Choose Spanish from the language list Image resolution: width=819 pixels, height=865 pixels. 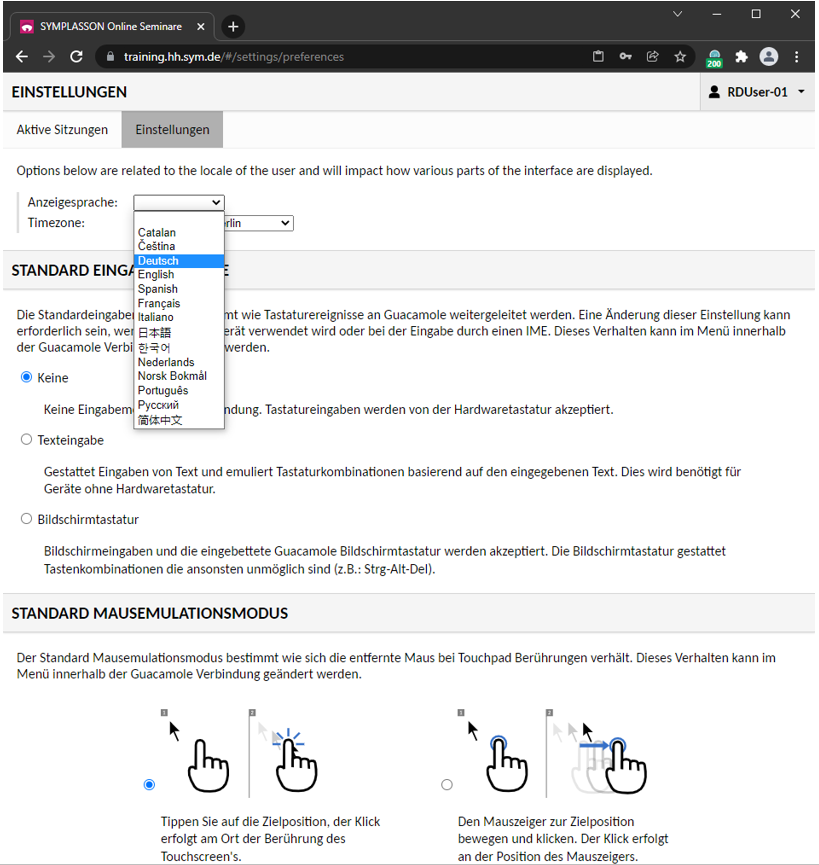coord(179,289)
